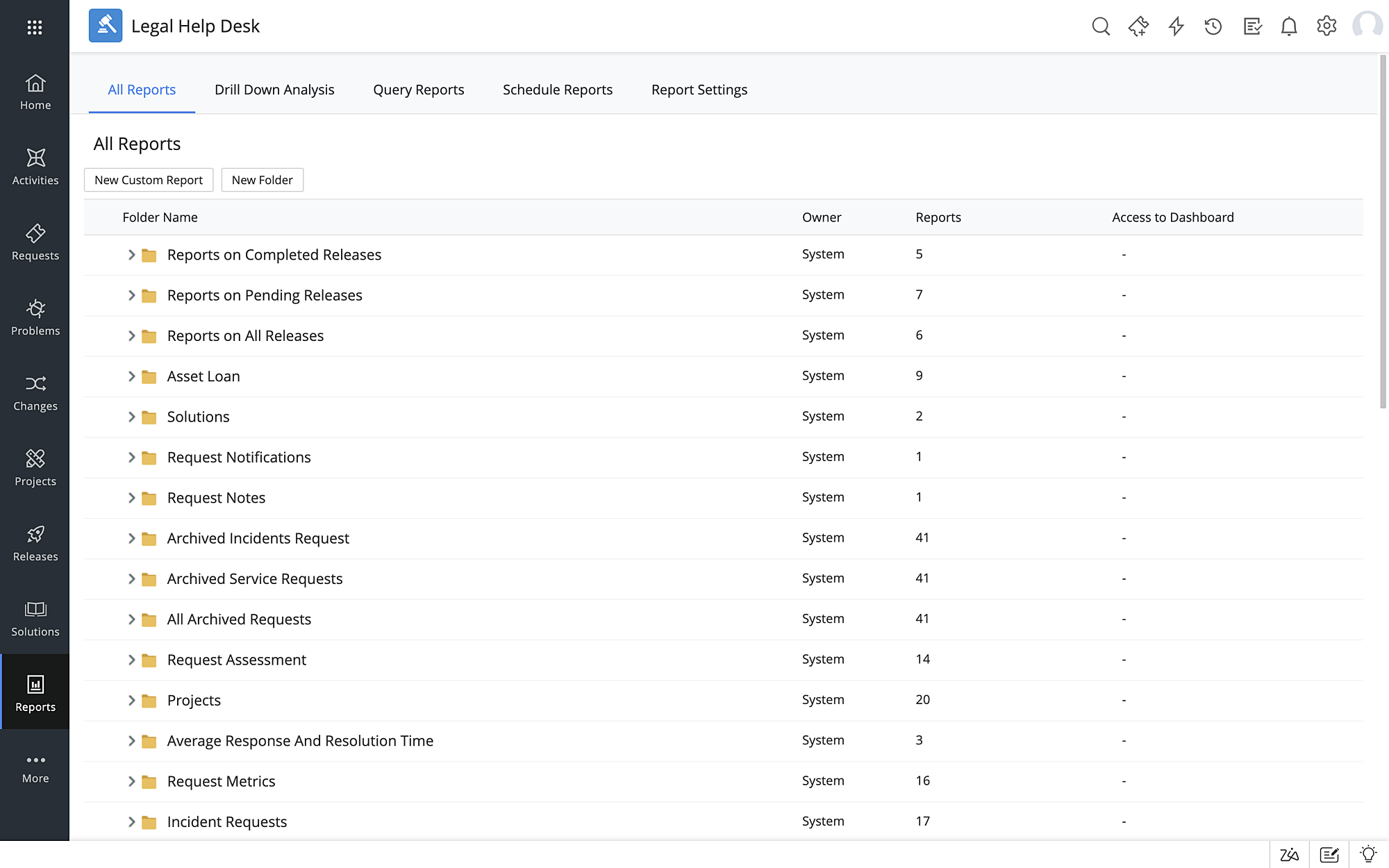Image resolution: width=1389 pixels, height=868 pixels.
Task: View recent history with the clock icon
Action: coord(1213,26)
